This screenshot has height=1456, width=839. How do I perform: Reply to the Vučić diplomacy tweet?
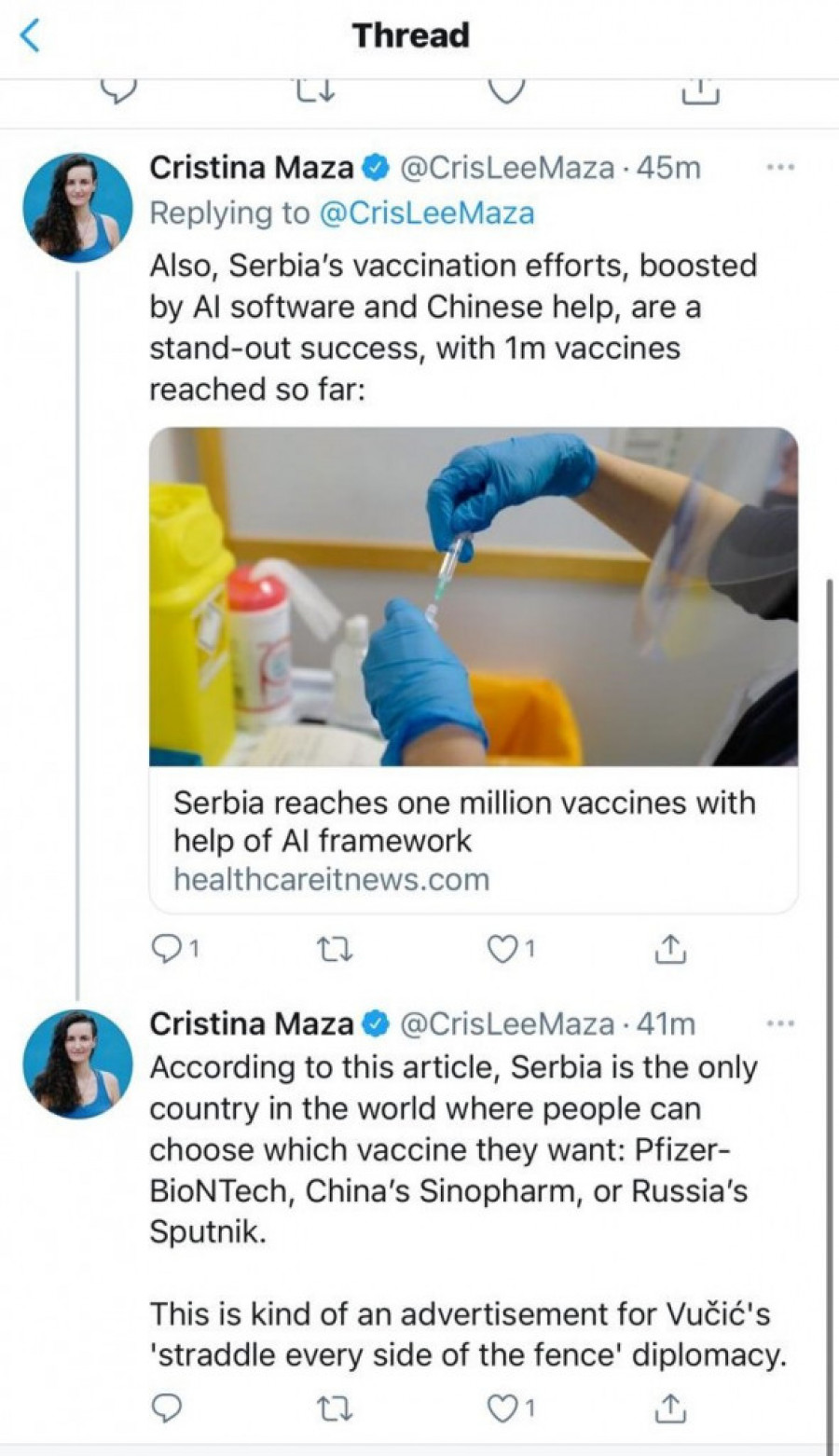(167, 1408)
